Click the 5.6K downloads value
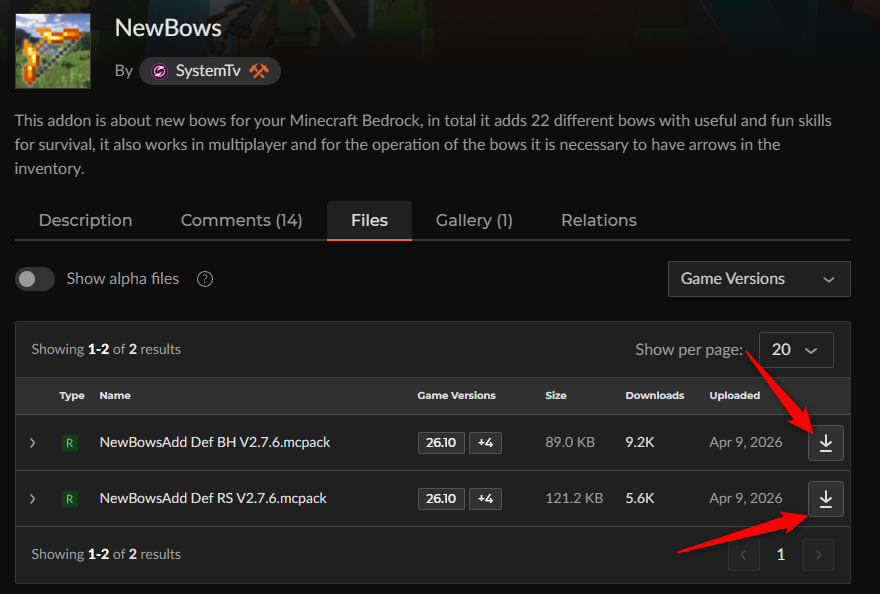Viewport: 880px width, 594px height. pyautogui.click(x=640, y=499)
